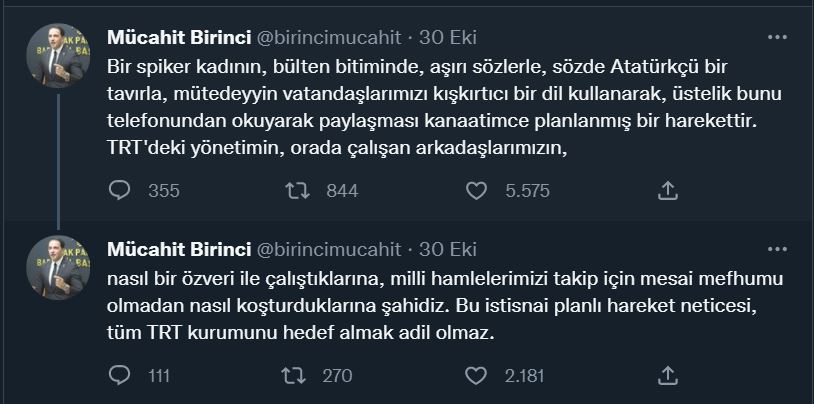Click reply icon on second tweet
Image resolution: width=814 pixels, height=404 pixels.
118,376
